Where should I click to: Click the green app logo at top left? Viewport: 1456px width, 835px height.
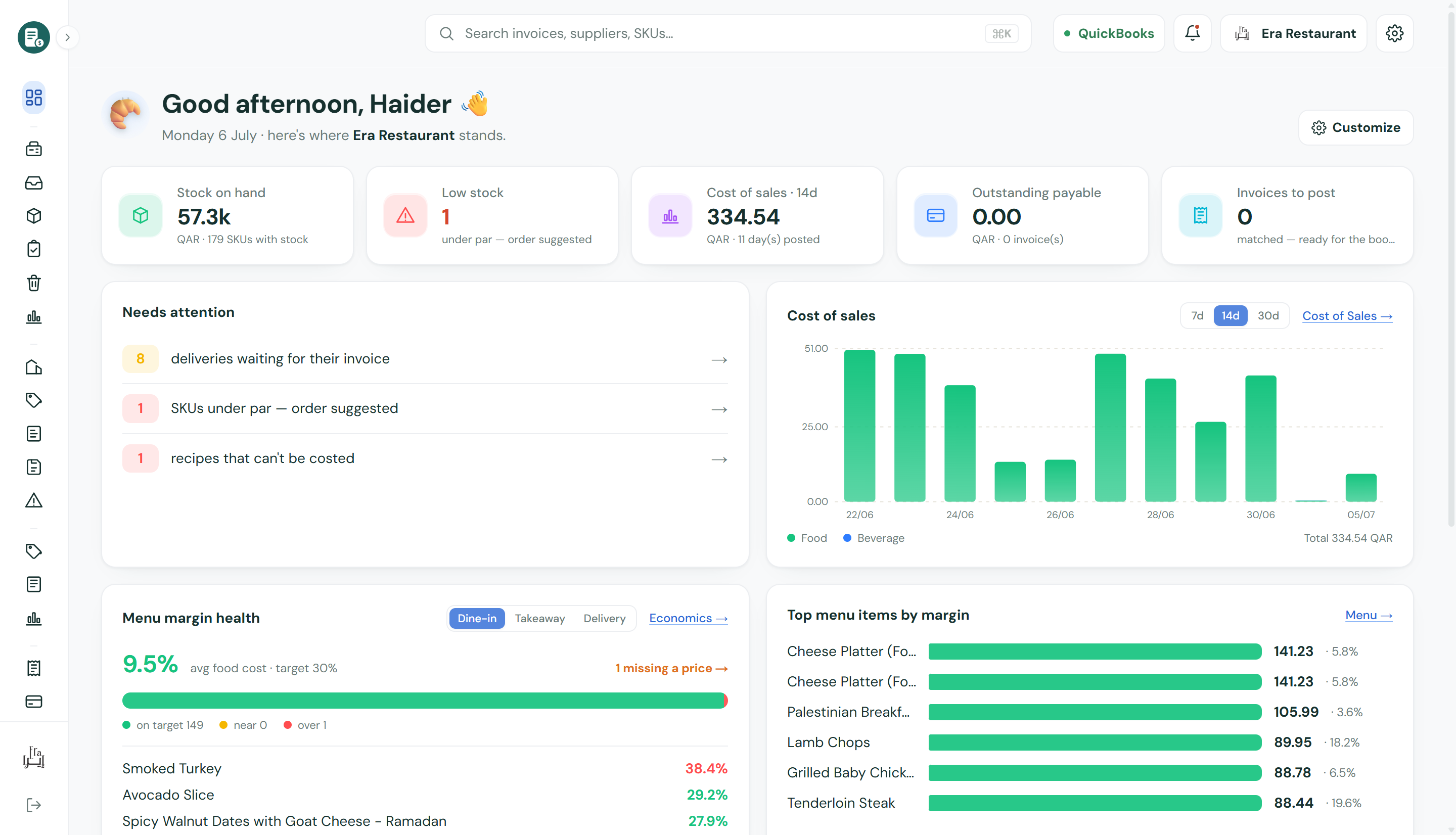pos(34,37)
